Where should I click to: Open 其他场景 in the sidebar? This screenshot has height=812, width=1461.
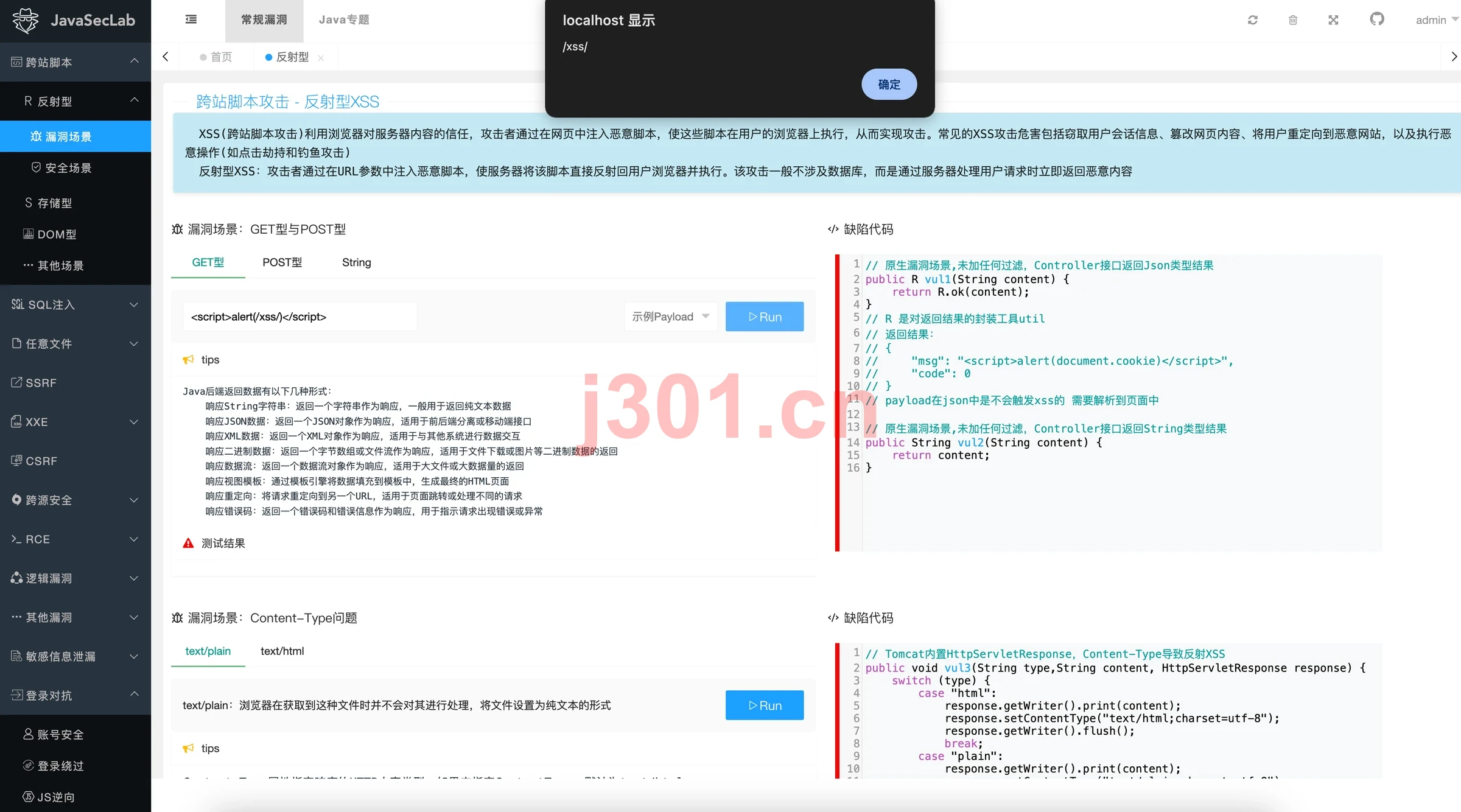[75, 265]
